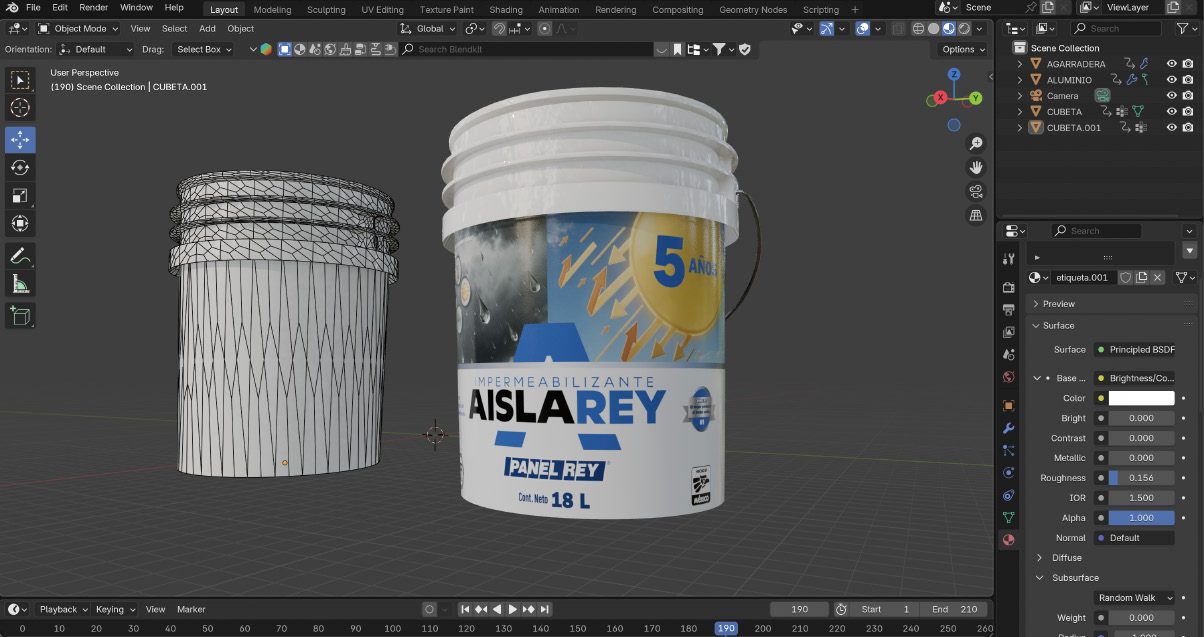The height and width of the screenshot is (637, 1204).
Task: Select the 3D Cursor tool
Action: (20, 108)
